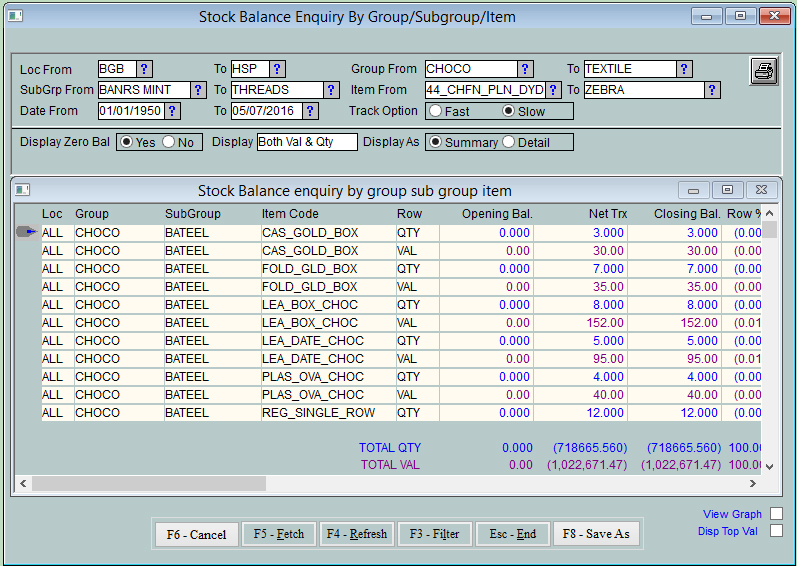Click the horizontal scrollbar in results grid
The image size is (797, 566).
point(150,483)
